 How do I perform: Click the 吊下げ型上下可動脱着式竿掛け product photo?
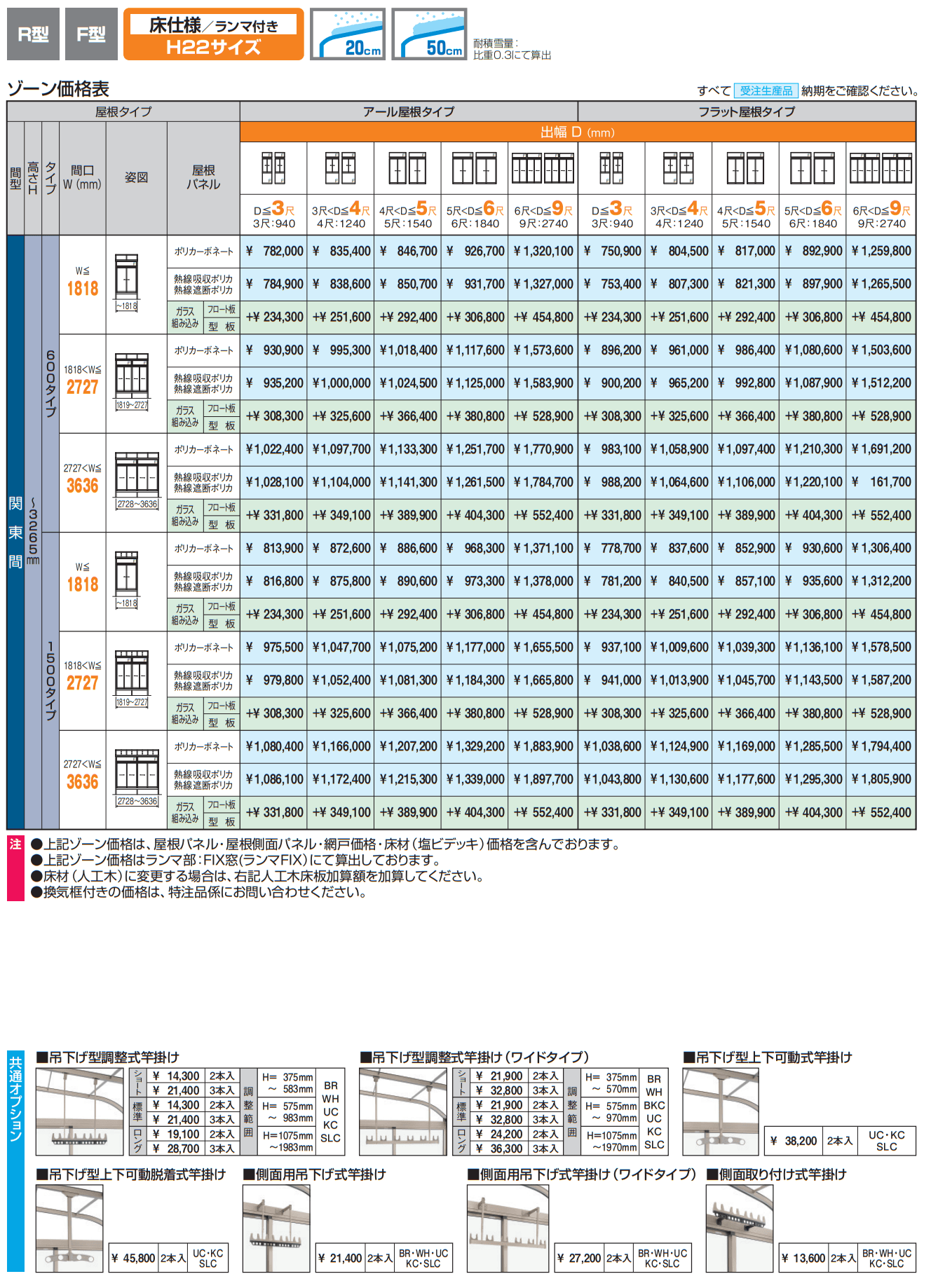[x=69, y=1229]
